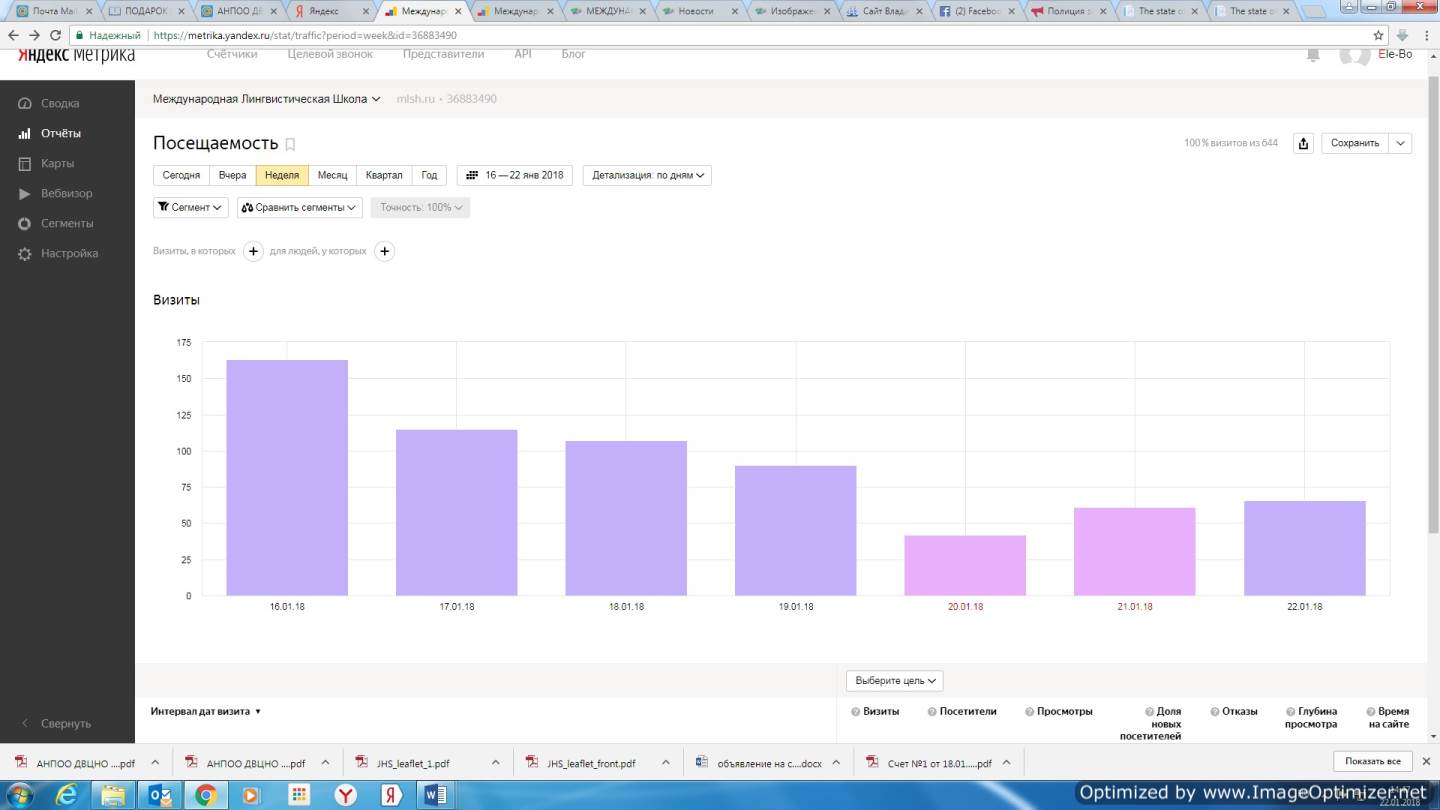The height and width of the screenshot is (810, 1440).
Task: Open Сравнить сегменты dropdown
Action: [x=300, y=207]
